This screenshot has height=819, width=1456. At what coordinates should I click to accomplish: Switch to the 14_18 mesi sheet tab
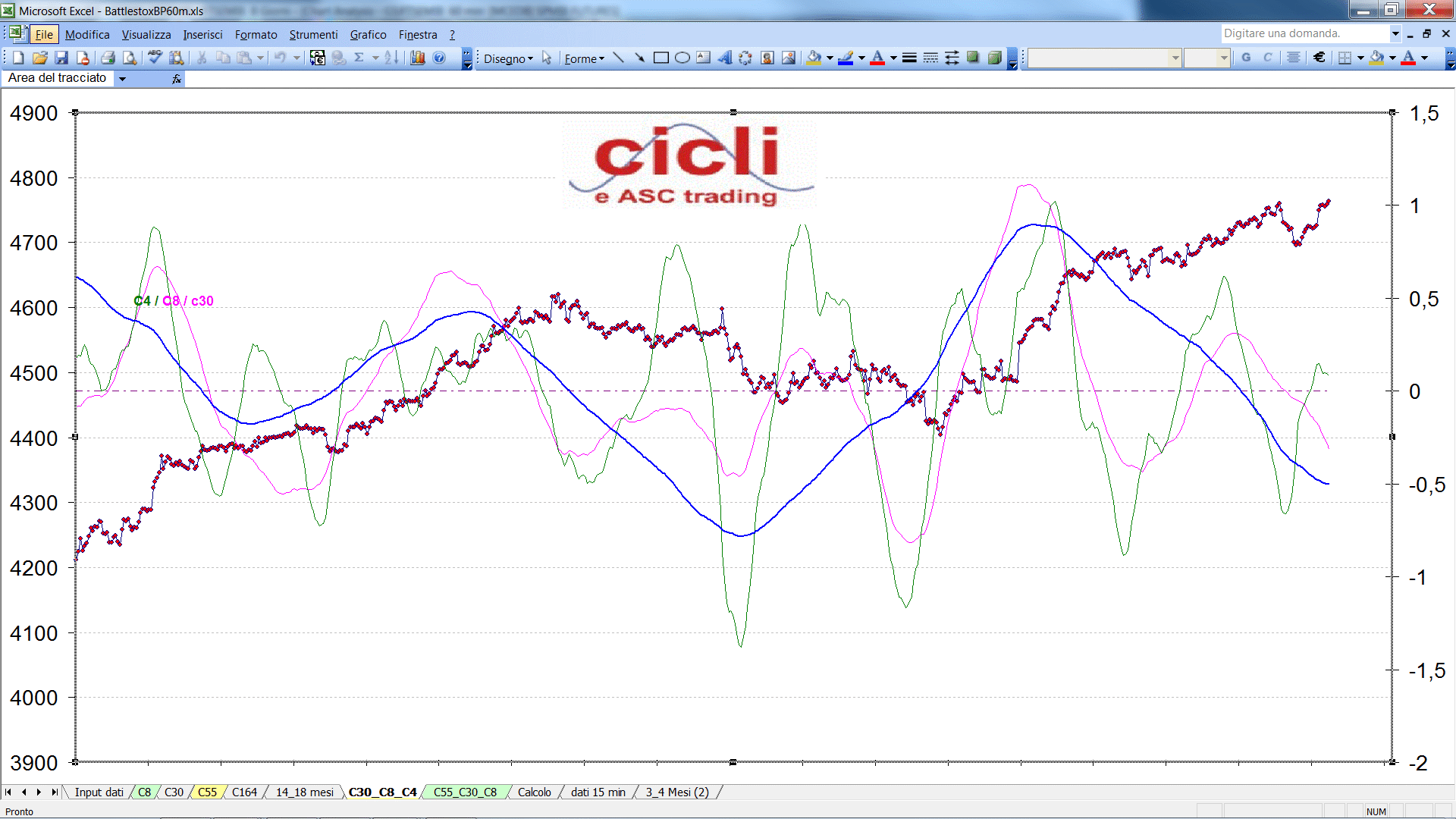pos(304,792)
